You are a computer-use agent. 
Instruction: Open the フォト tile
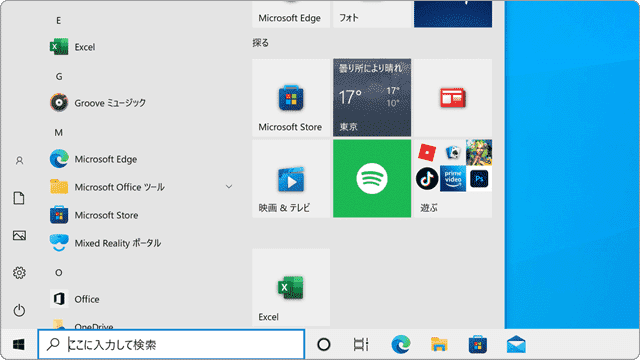click(372, 14)
